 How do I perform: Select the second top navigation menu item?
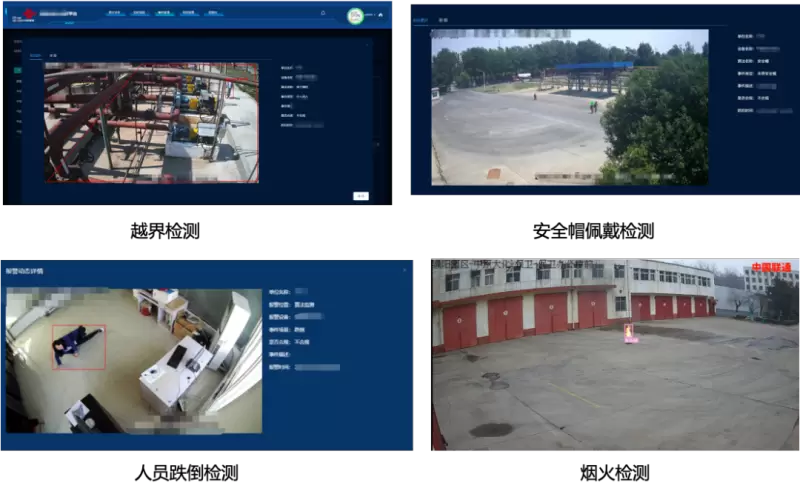[x=139, y=13]
